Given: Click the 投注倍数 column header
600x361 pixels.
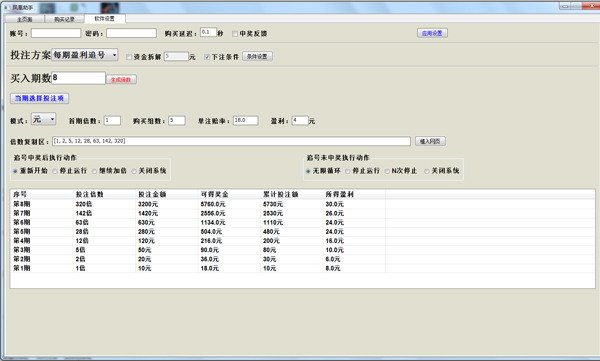Looking at the screenshot, I should (x=104, y=194).
